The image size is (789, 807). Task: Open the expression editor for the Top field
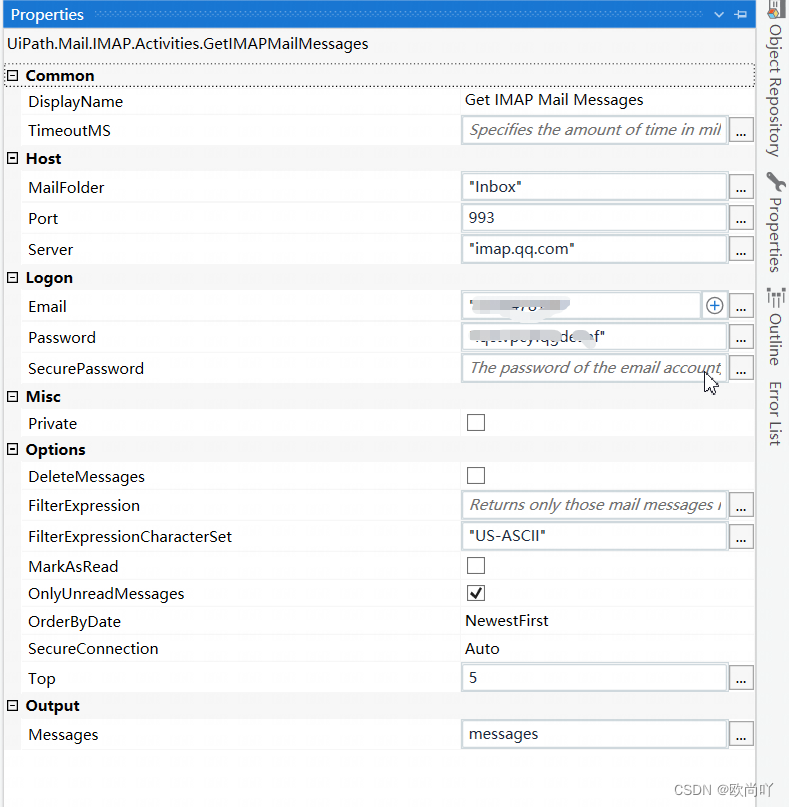(x=741, y=677)
